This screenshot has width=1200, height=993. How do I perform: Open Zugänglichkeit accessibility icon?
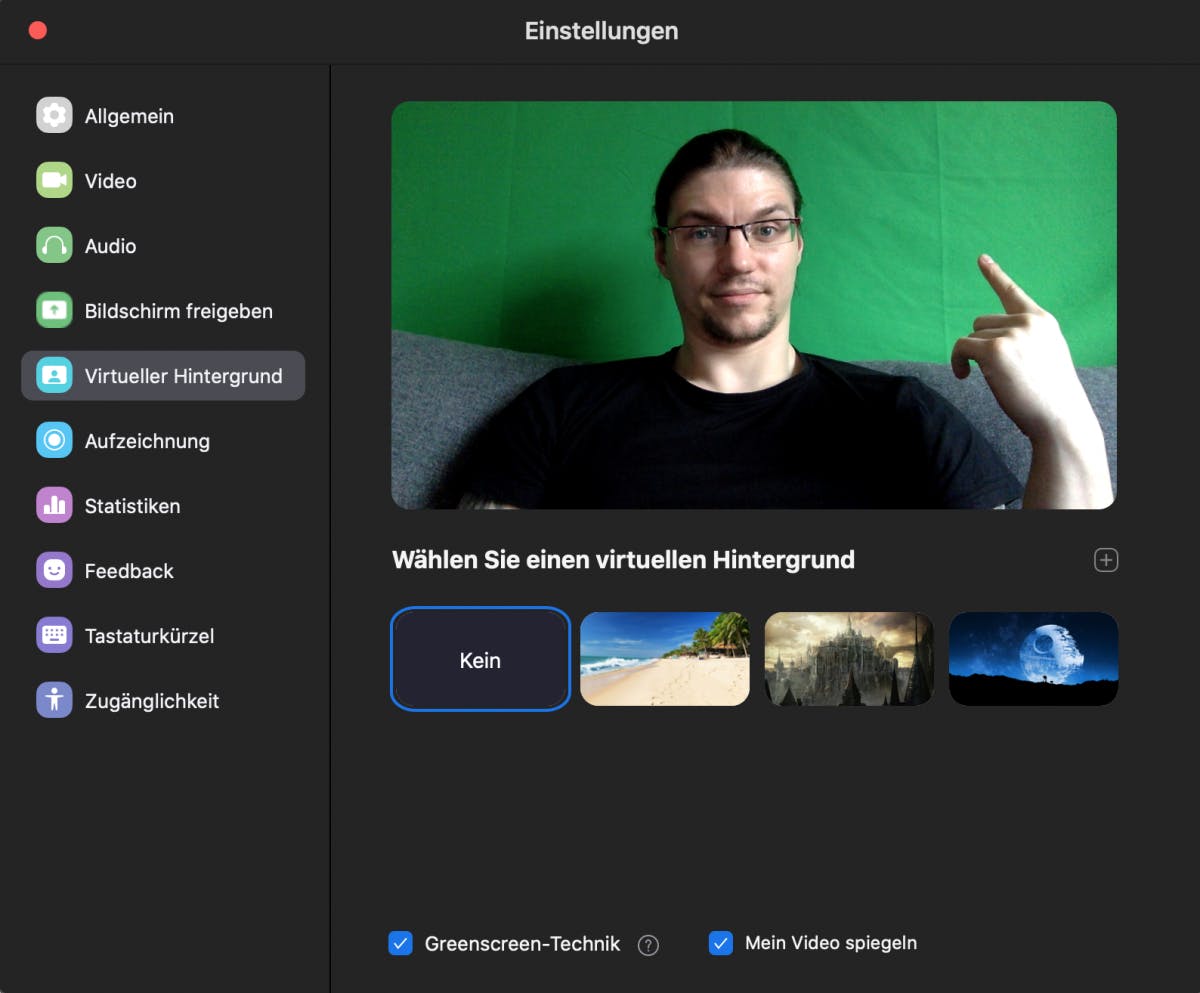pos(54,701)
